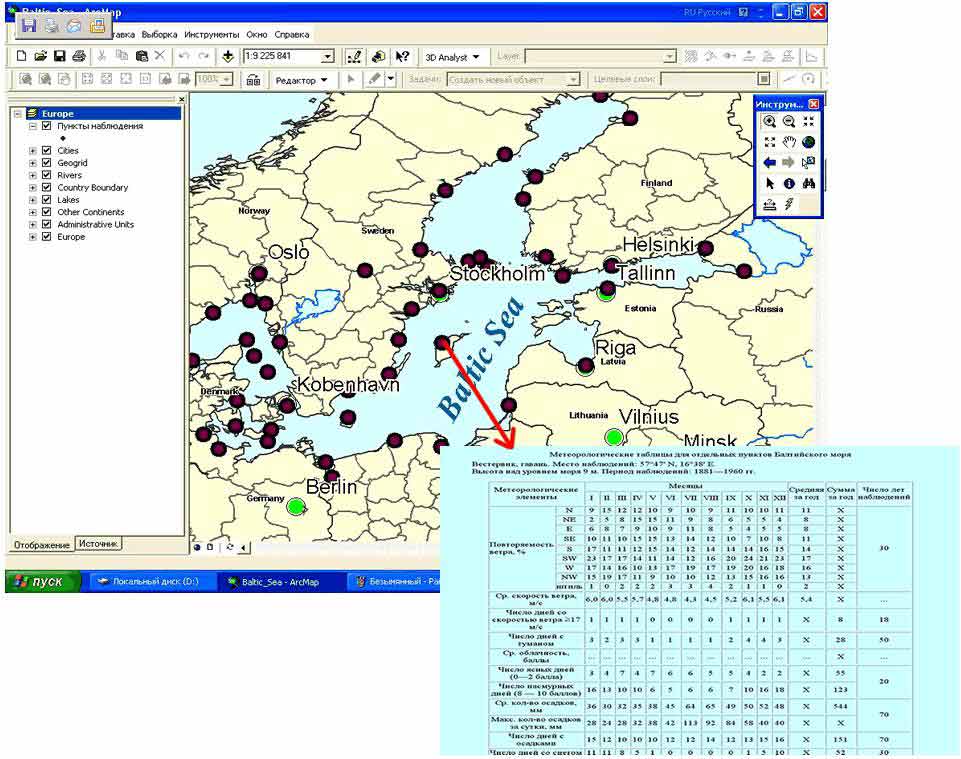Image resolution: width=961 pixels, height=759 pixels.
Task: Select the Zoom Out tool
Action: [788, 121]
